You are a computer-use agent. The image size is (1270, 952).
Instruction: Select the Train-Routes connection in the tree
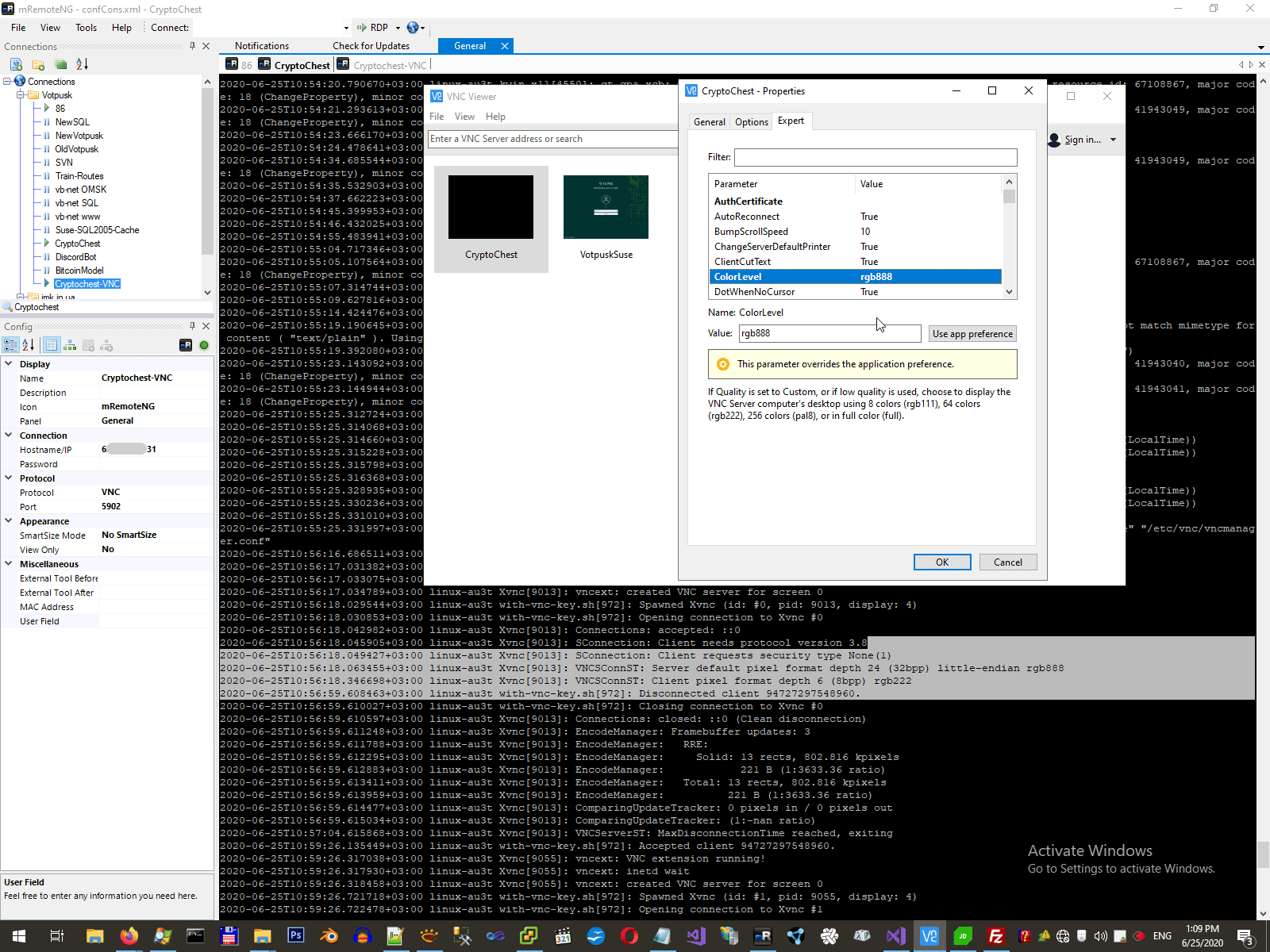tap(79, 176)
